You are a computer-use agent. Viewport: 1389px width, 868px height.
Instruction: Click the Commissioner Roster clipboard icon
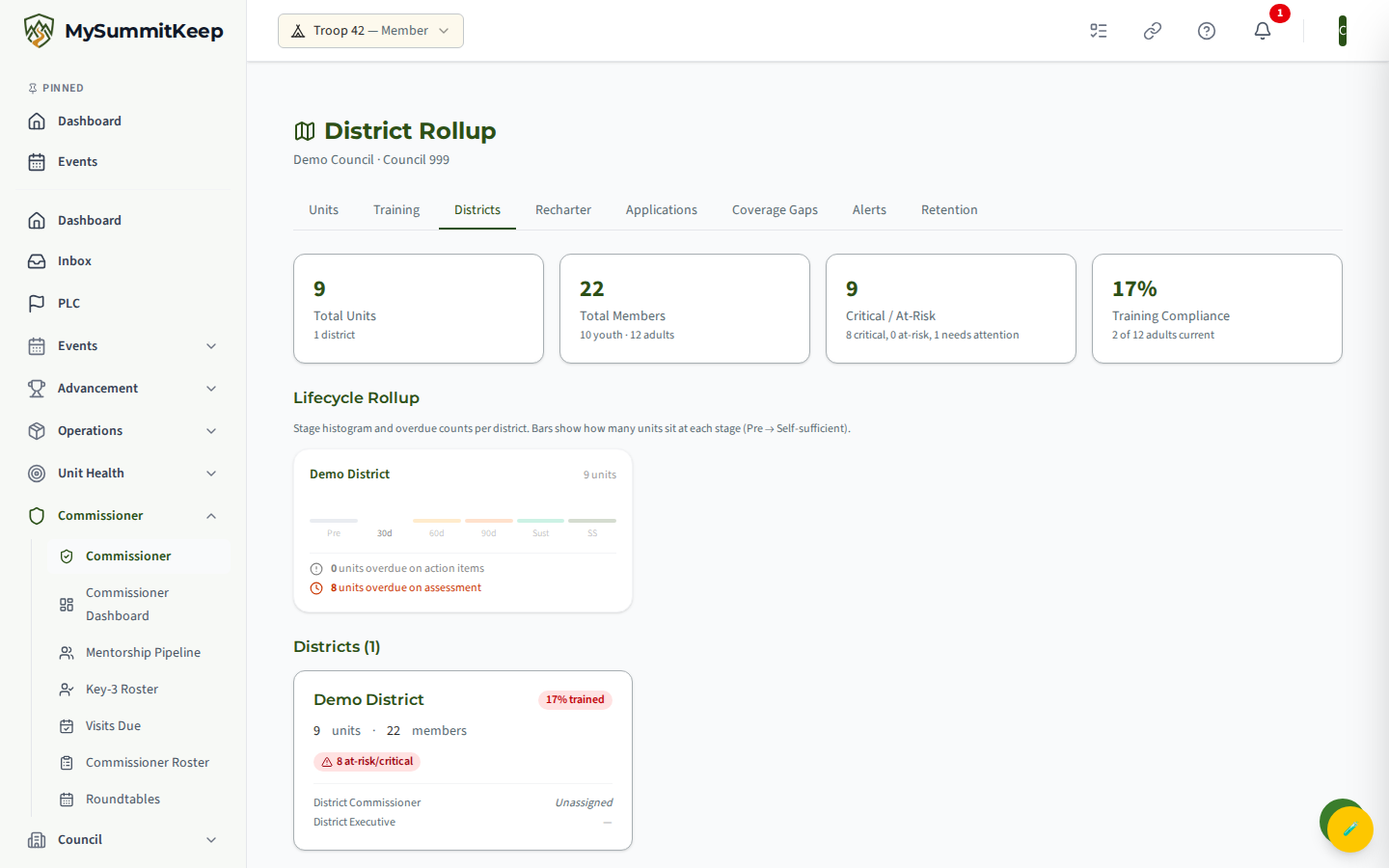[67, 763]
